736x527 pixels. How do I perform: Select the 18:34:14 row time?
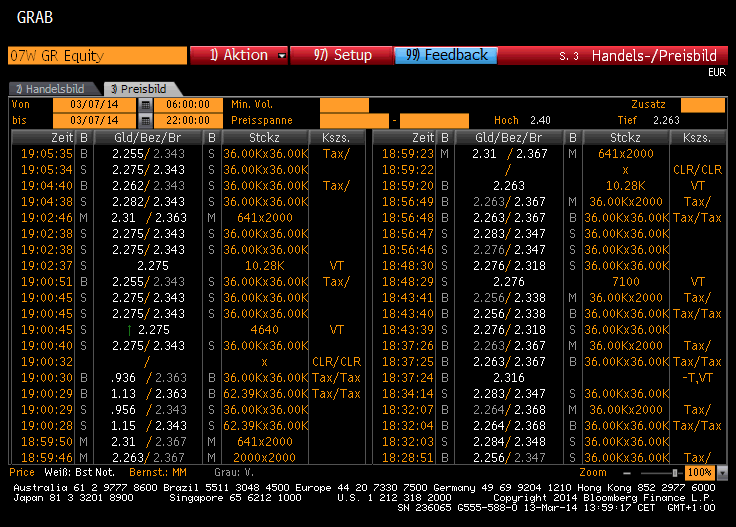click(408, 394)
